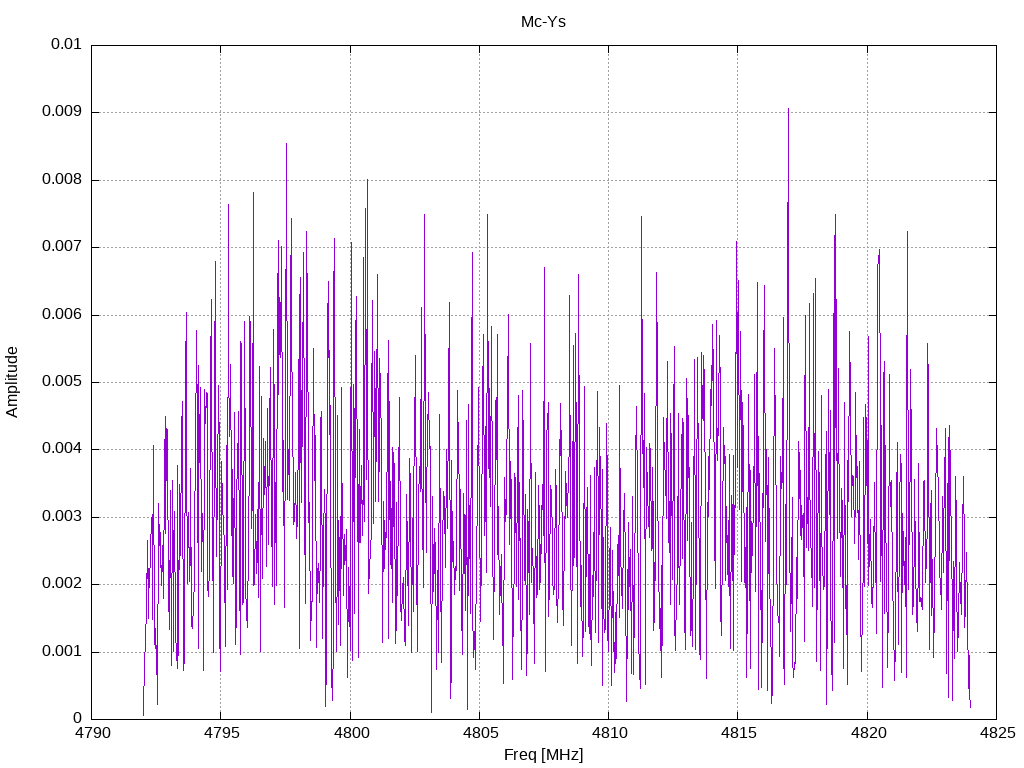Click the 0.001 y-axis tick label
The height and width of the screenshot is (768, 1024).
pos(62,652)
